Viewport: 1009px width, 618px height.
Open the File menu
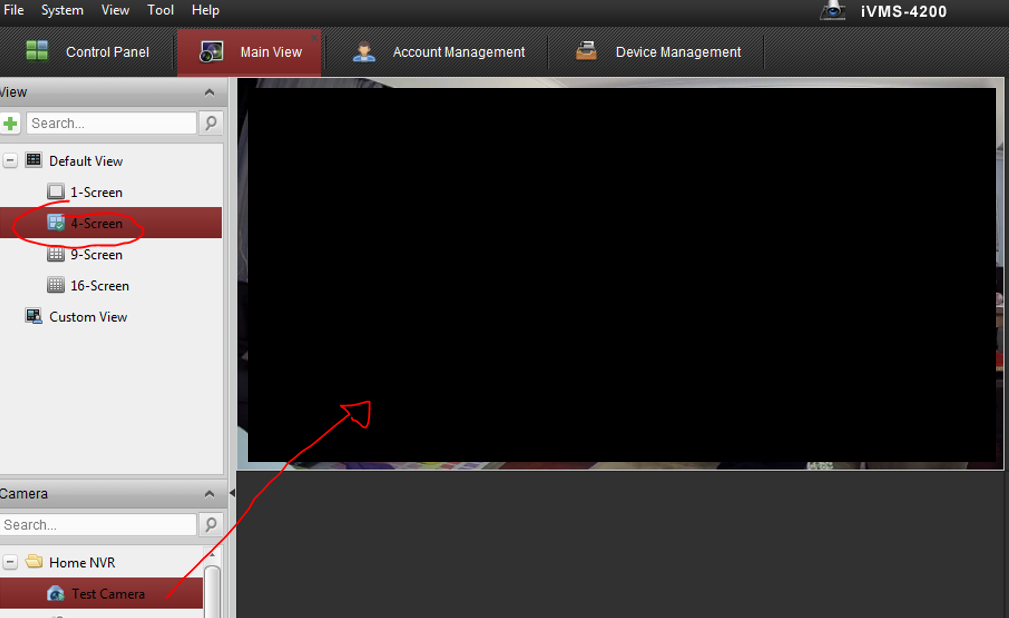14,10
